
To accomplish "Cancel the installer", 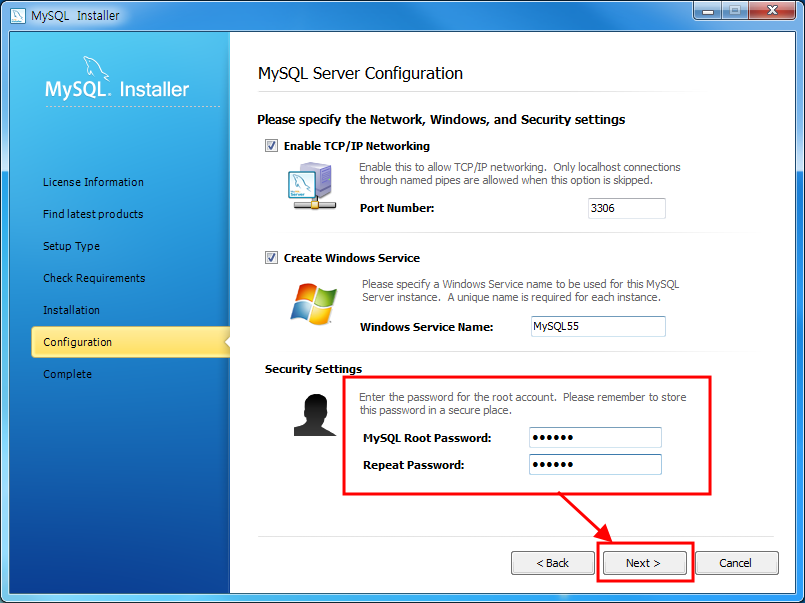I will click(x=737, y=563).
